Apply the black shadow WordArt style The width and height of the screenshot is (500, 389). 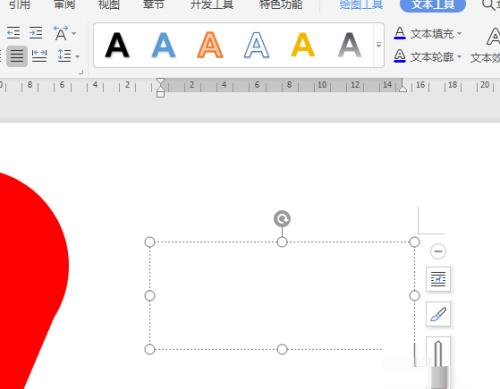[117, 45]
